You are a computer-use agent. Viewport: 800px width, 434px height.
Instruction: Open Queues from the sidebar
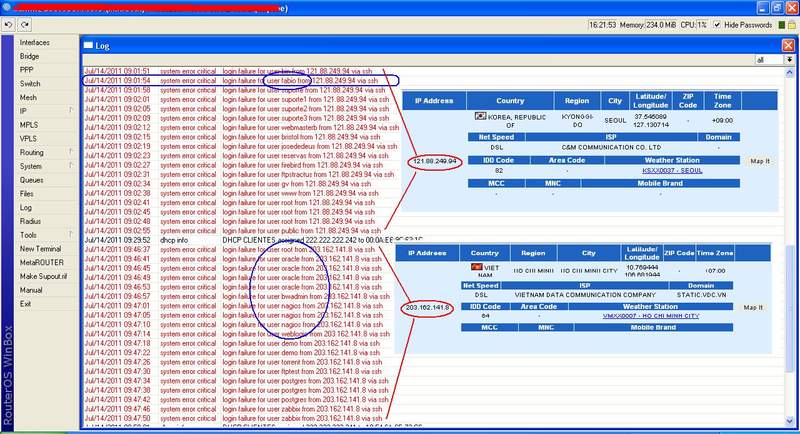(x=31, y=180)
